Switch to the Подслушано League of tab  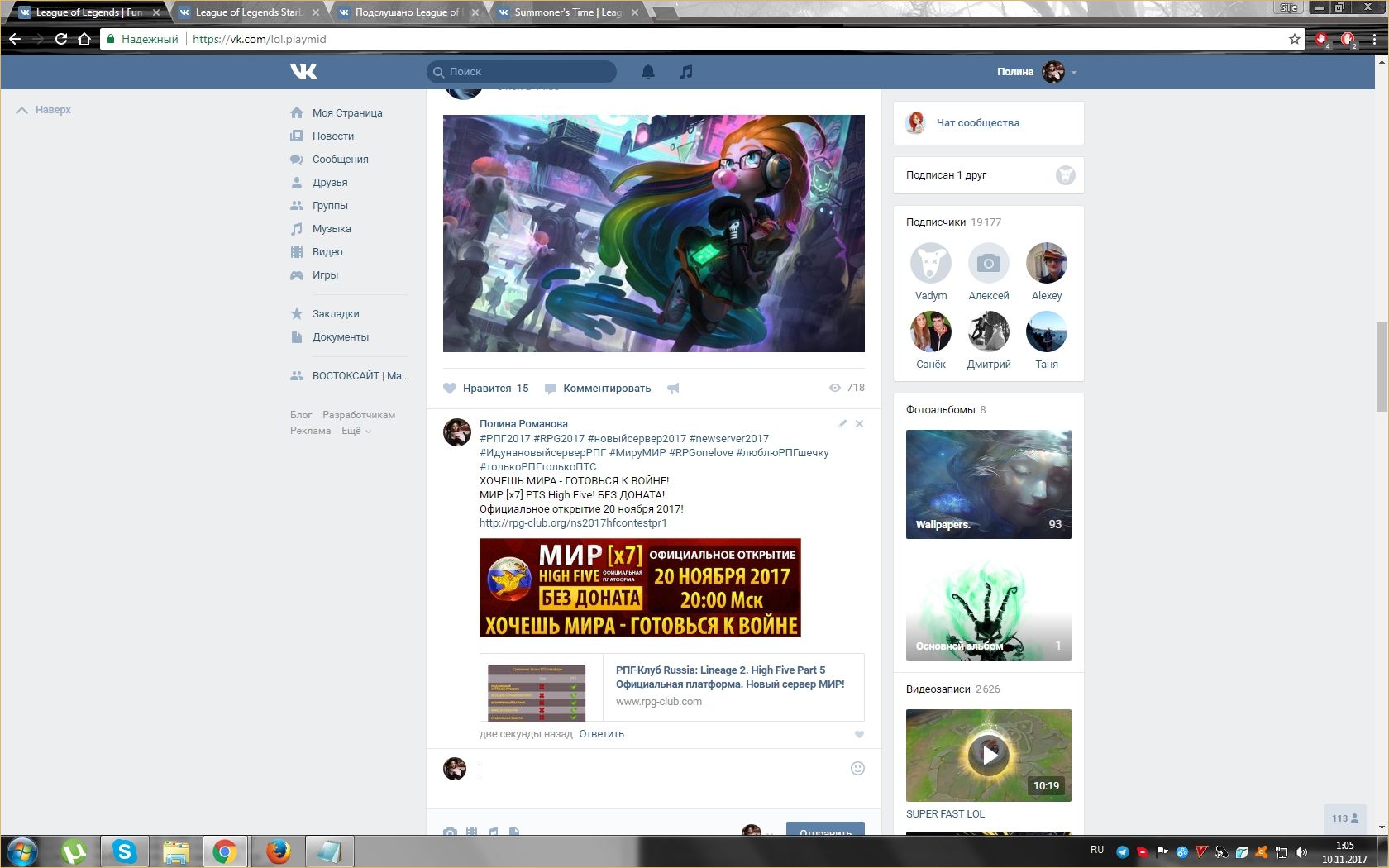(x=407, y=12)
